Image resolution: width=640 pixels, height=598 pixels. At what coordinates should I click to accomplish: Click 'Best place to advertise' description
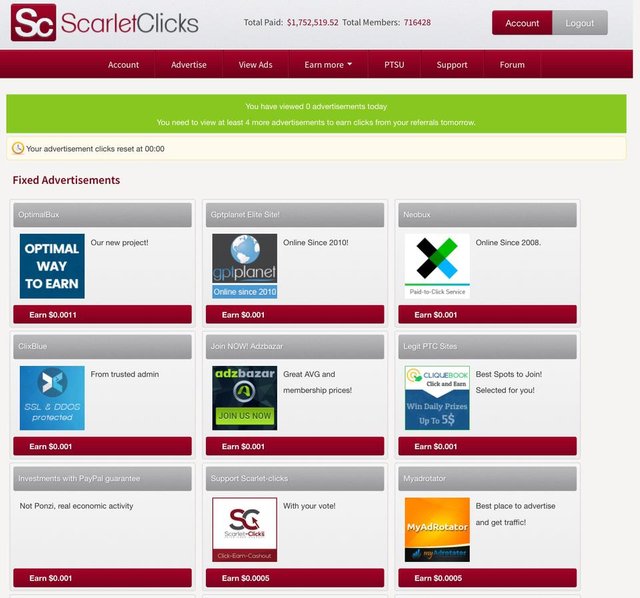[516, 506]
